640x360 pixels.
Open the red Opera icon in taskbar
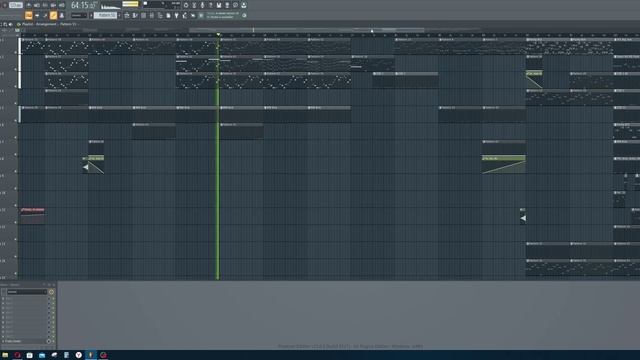17,356
